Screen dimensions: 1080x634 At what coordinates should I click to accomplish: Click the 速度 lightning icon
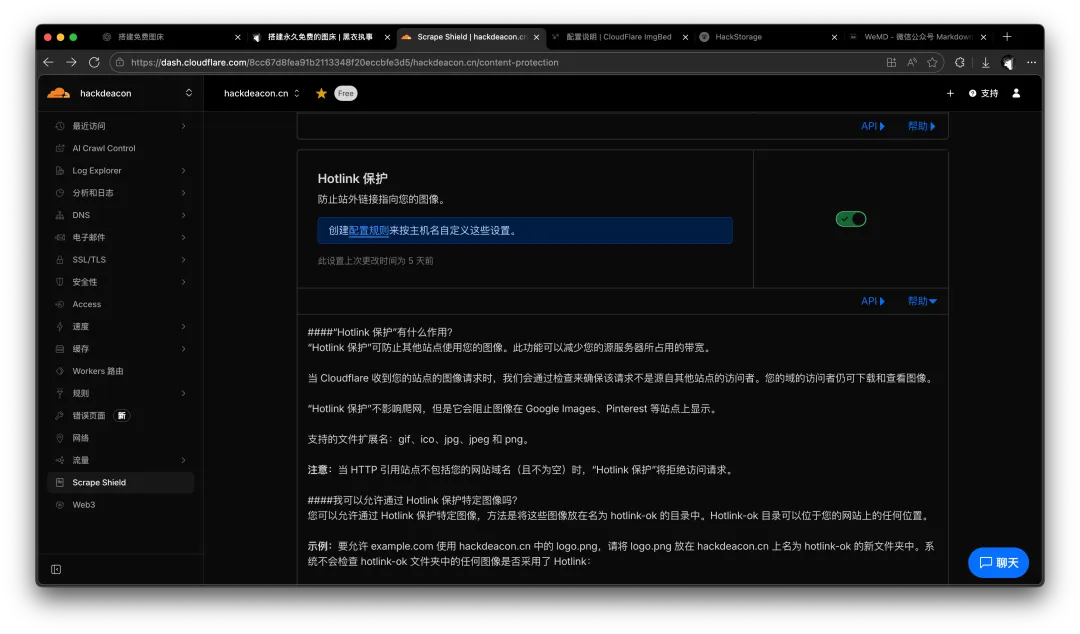pos(60,327)
